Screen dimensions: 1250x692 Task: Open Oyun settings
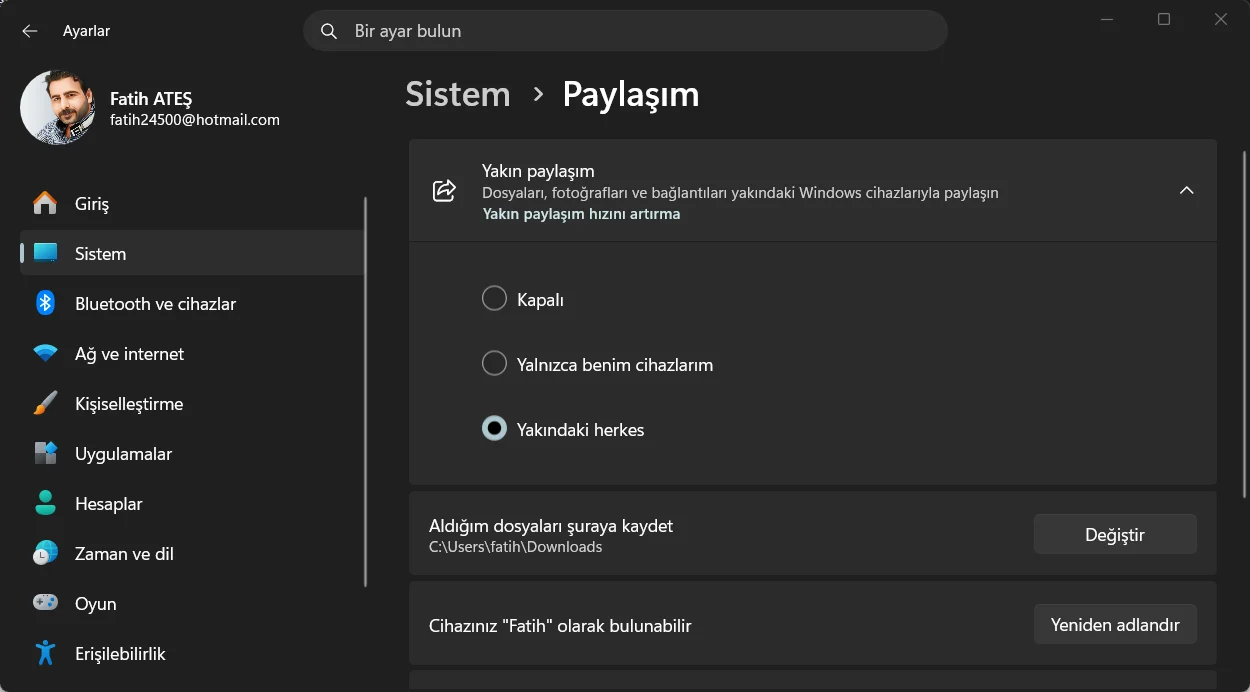point(192,603)
